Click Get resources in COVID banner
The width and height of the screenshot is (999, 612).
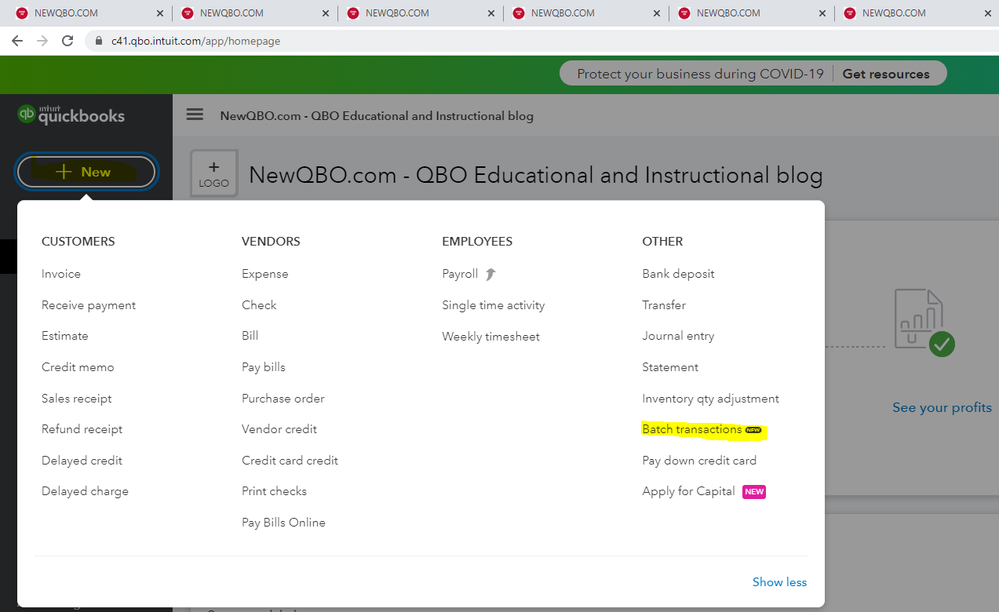tap(886, 74)
